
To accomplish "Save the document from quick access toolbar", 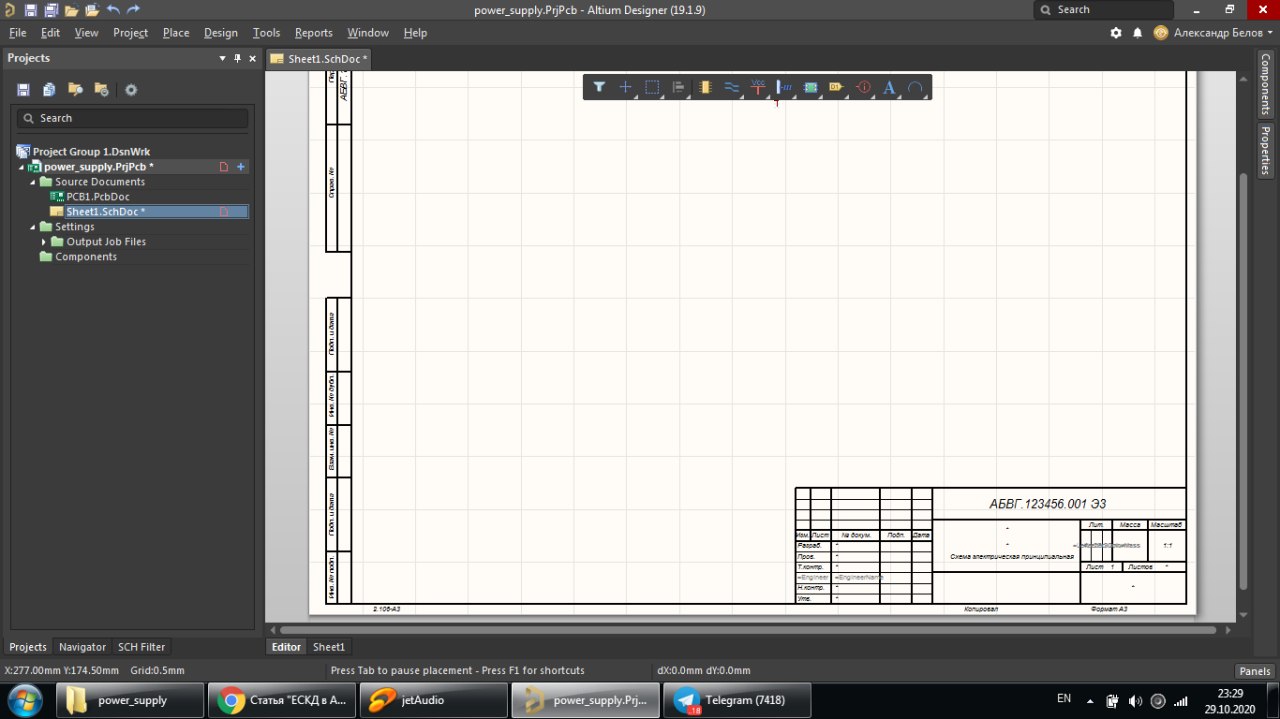I will pos(30,10).
